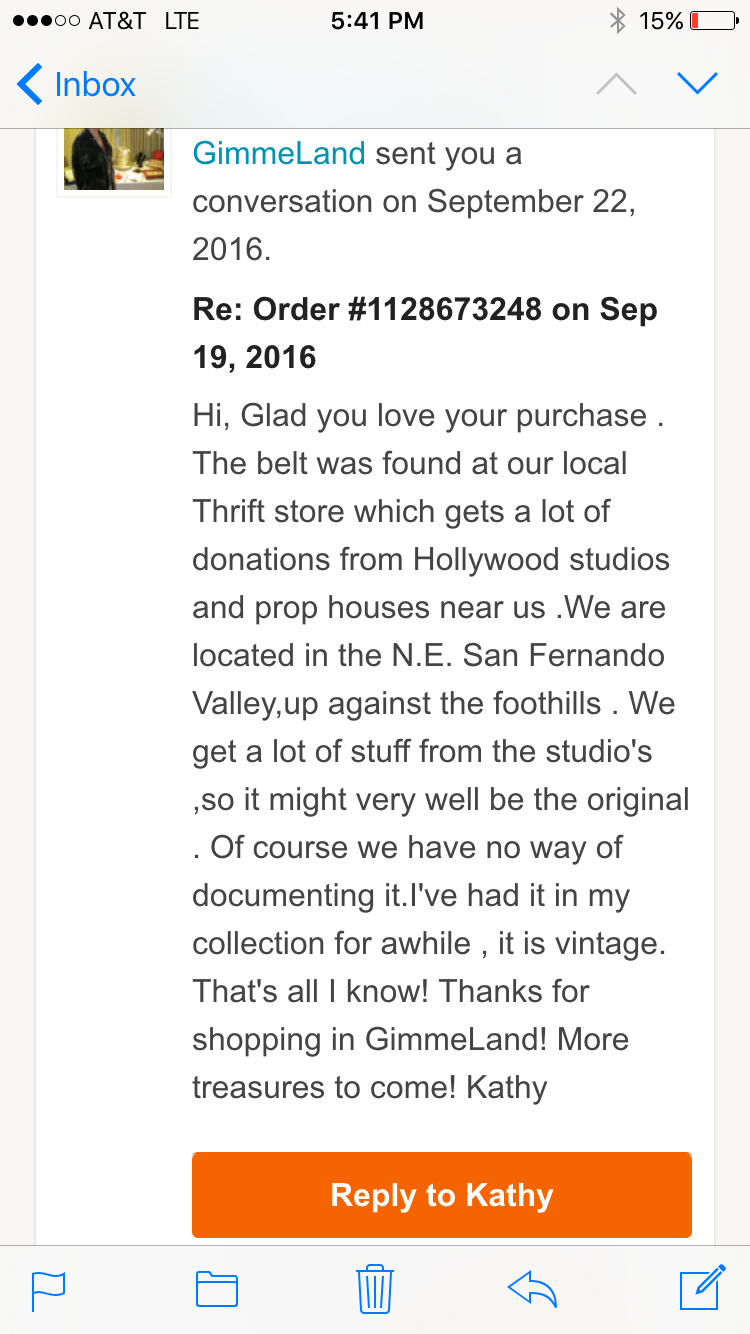Go to next message with down arrow
Screen dimensions: 750x1334
698,84
